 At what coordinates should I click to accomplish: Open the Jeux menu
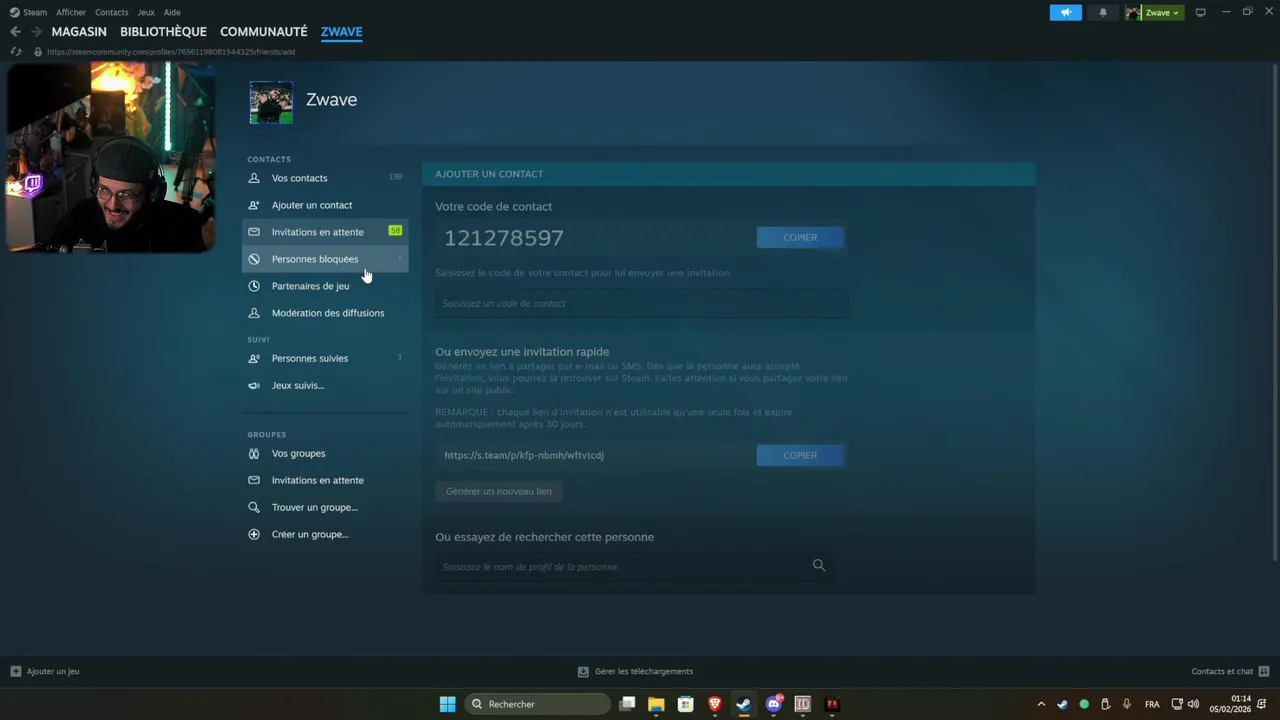click(x=146, y=12)
